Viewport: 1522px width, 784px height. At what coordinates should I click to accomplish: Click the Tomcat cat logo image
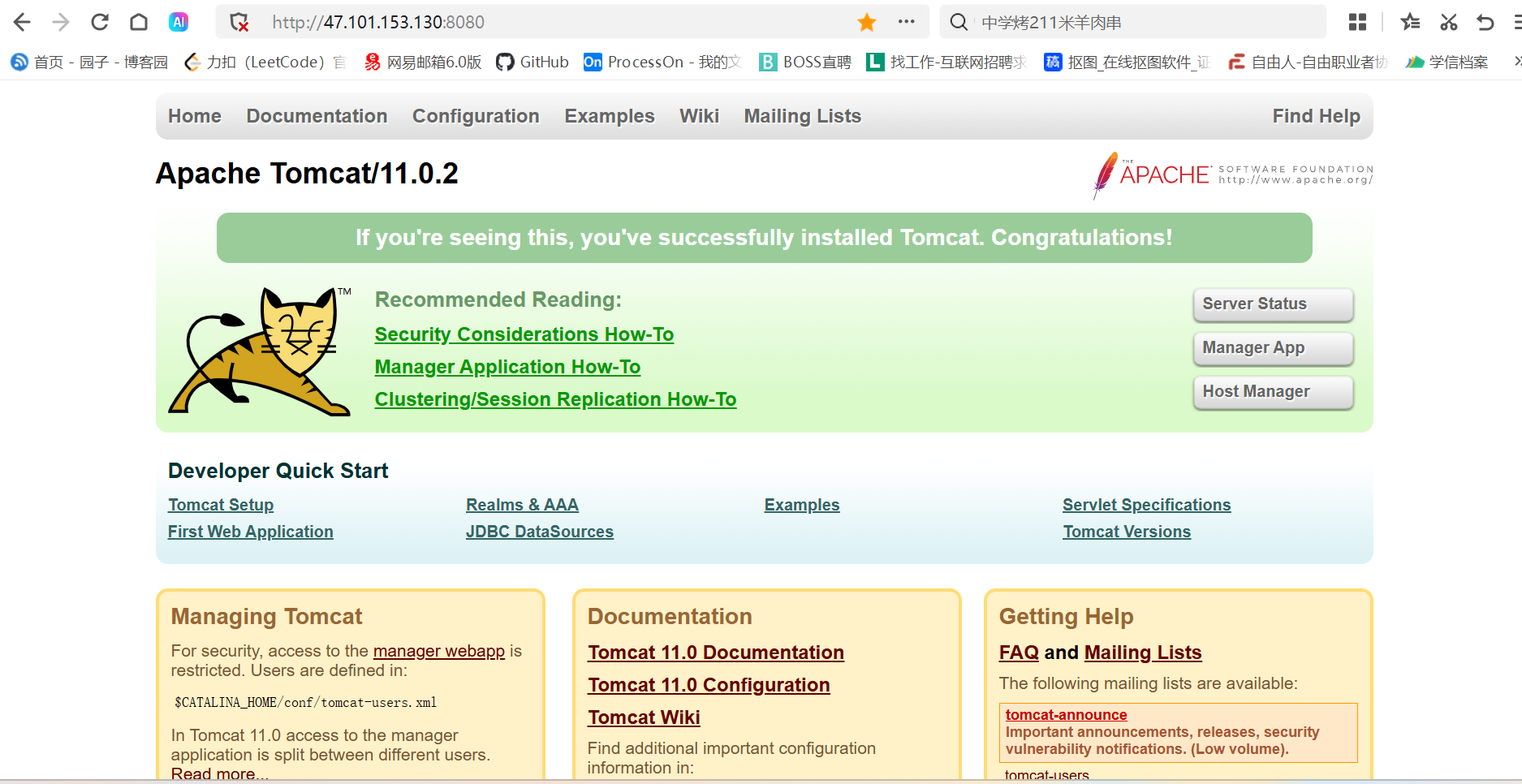pyautogui.click(x=261, y=351)
